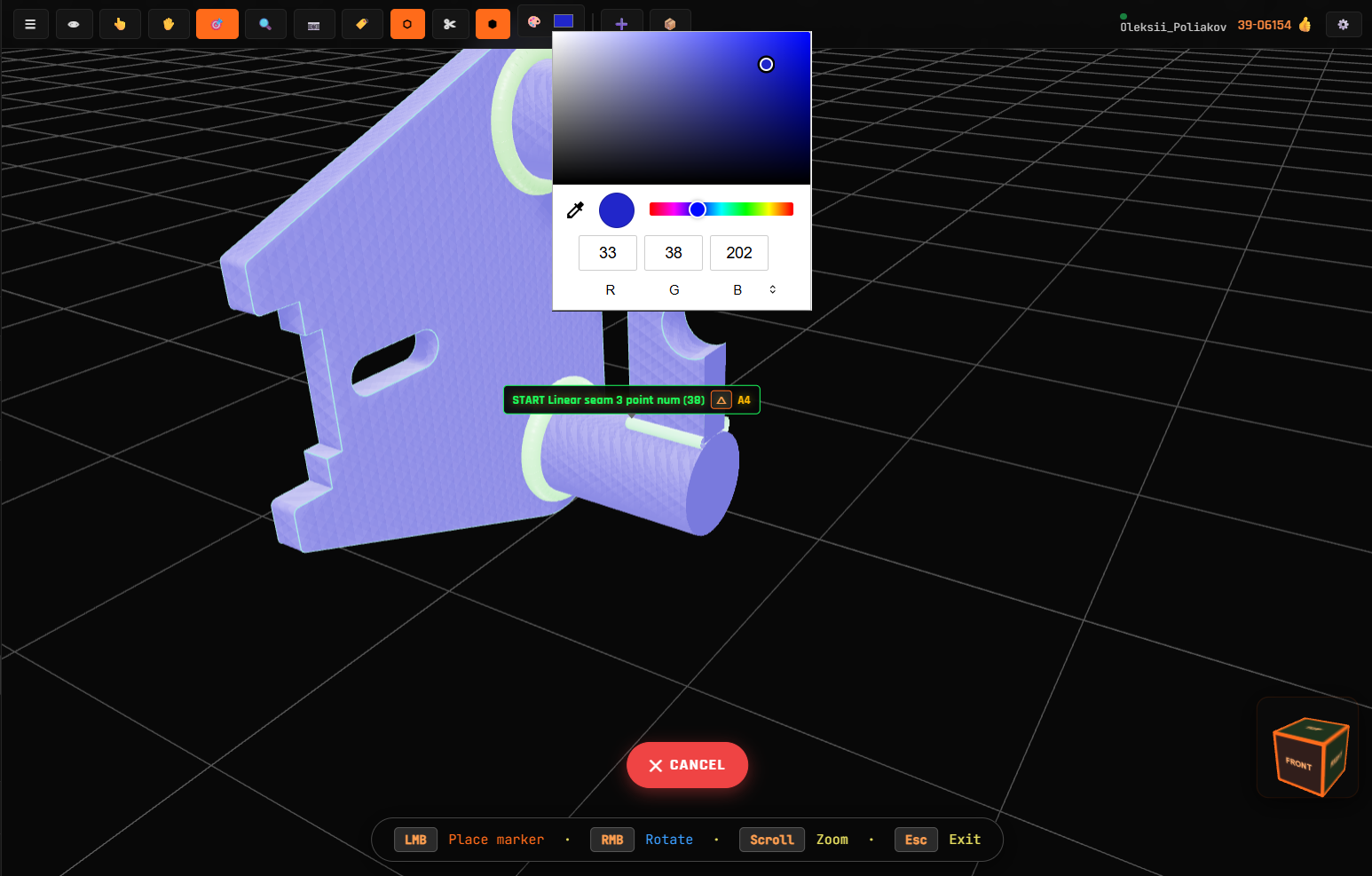Click the RMB key hint

pyautogui.click(x=612, y=840)
